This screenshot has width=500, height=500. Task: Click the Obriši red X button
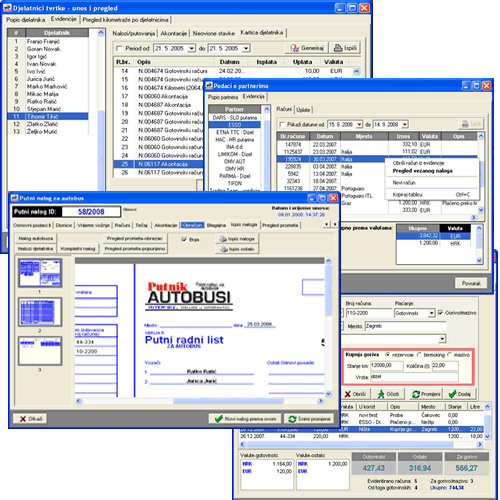click(355, 394)
